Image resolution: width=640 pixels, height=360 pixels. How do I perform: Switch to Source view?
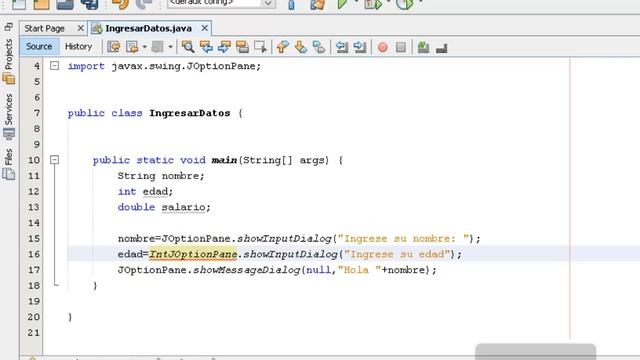[39, 47]
